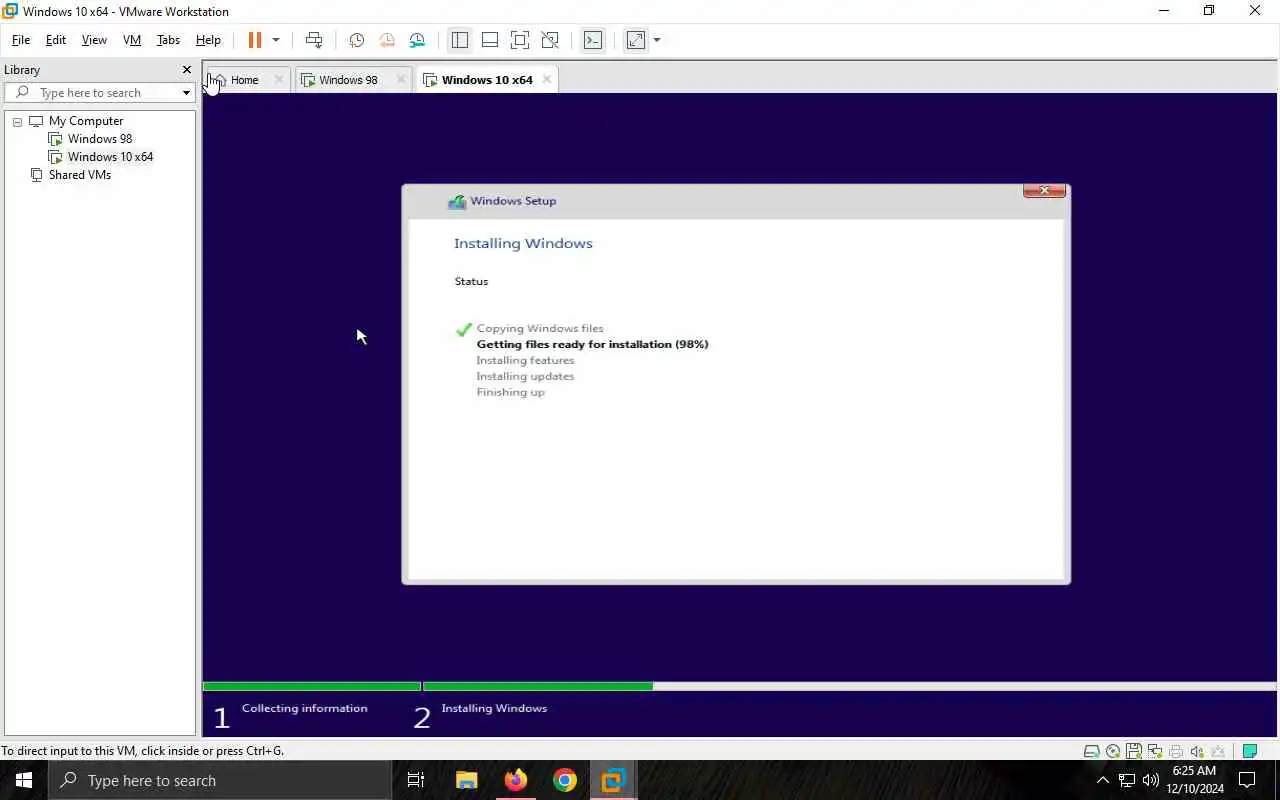This screenshot has width=1280, height=800.
Task: Click the network adapter status icon
Action: tap(1154, 751)
